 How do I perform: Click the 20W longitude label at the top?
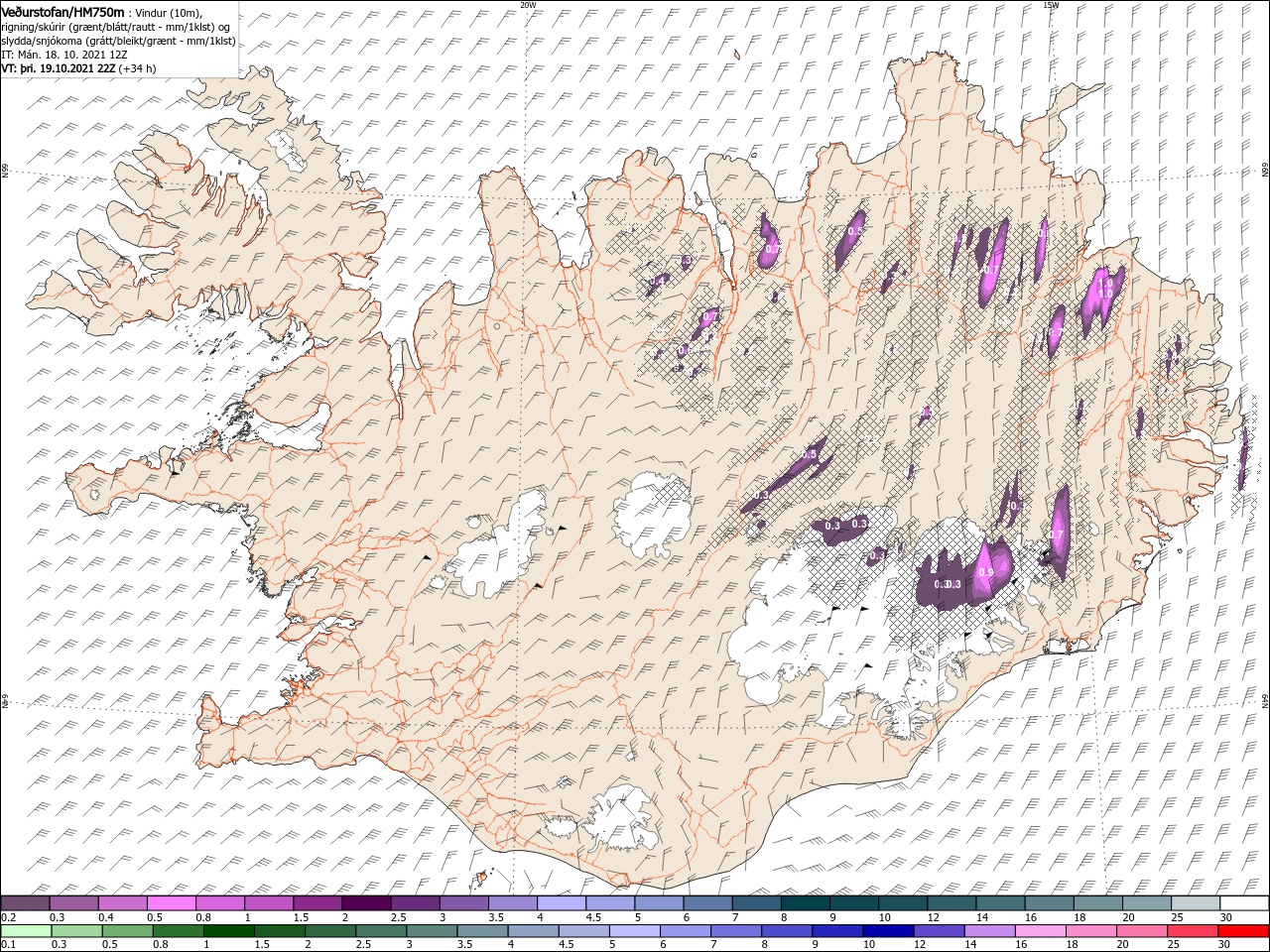[x=528, y=4]
